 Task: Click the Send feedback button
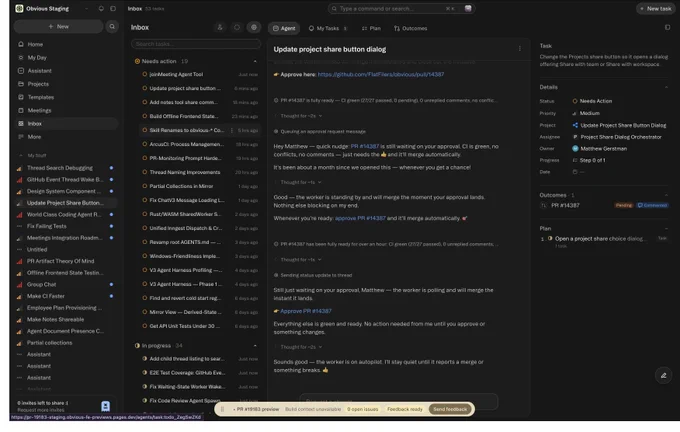(x=450, y=409)
